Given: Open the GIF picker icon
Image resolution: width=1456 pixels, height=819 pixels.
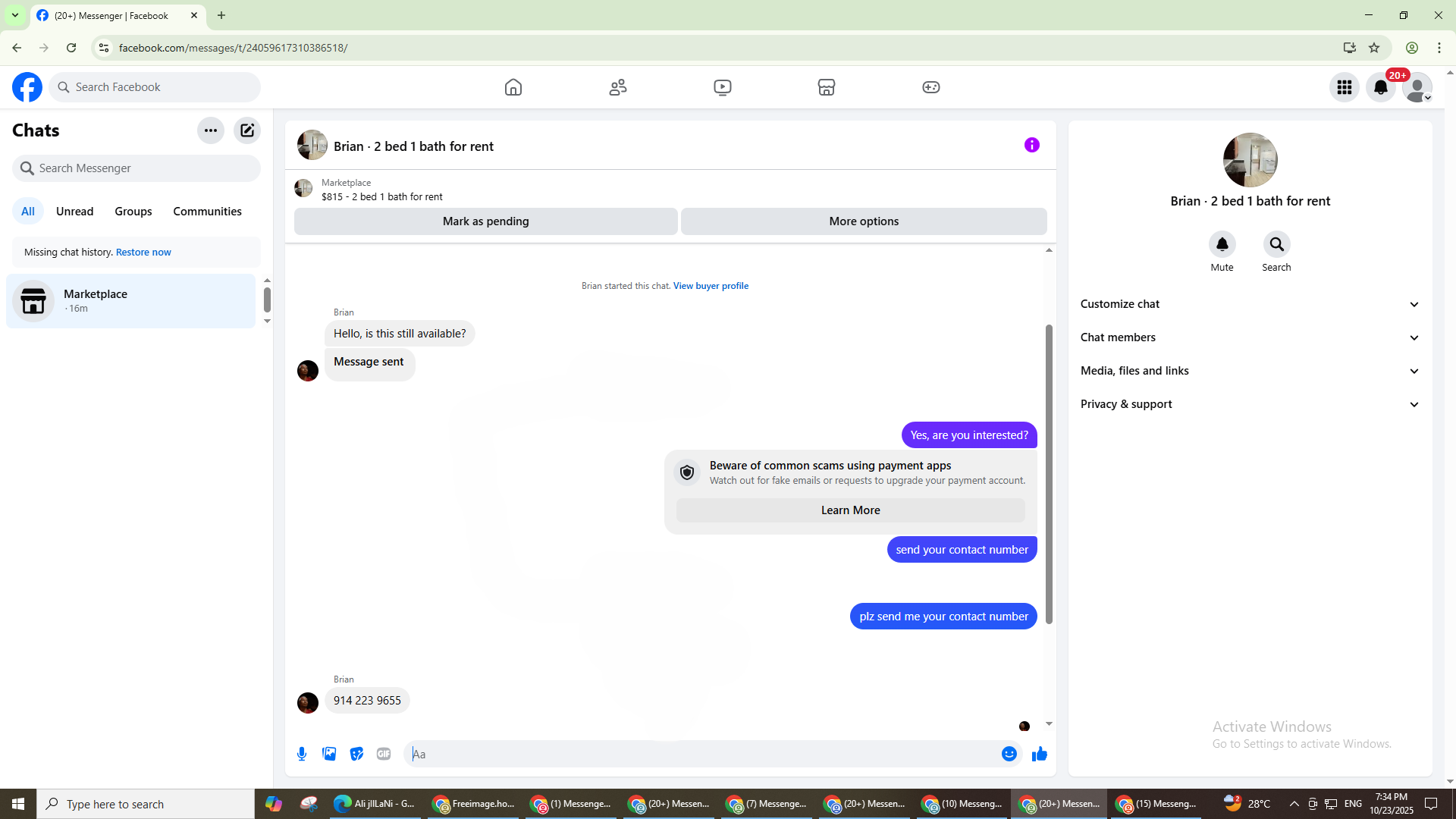Looking at the screenshot, I should click(x=384, y=754).
